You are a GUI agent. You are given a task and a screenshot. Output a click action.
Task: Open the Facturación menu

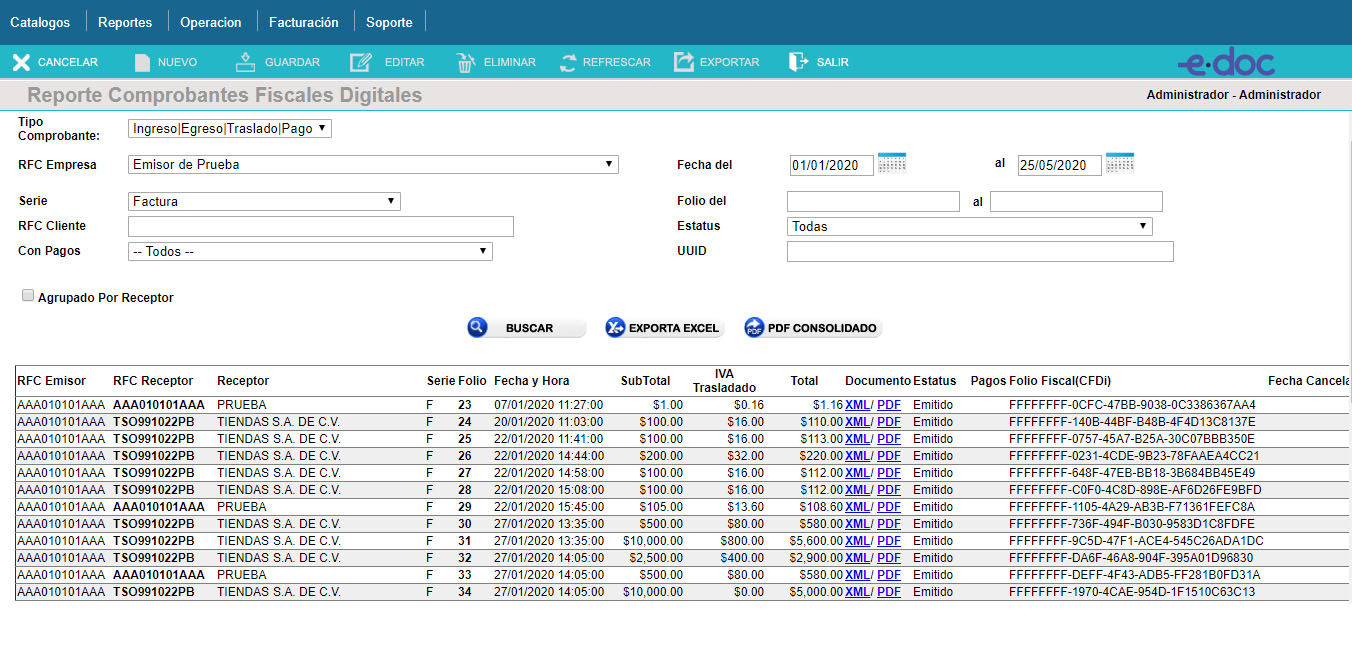(x=303, y=22)
